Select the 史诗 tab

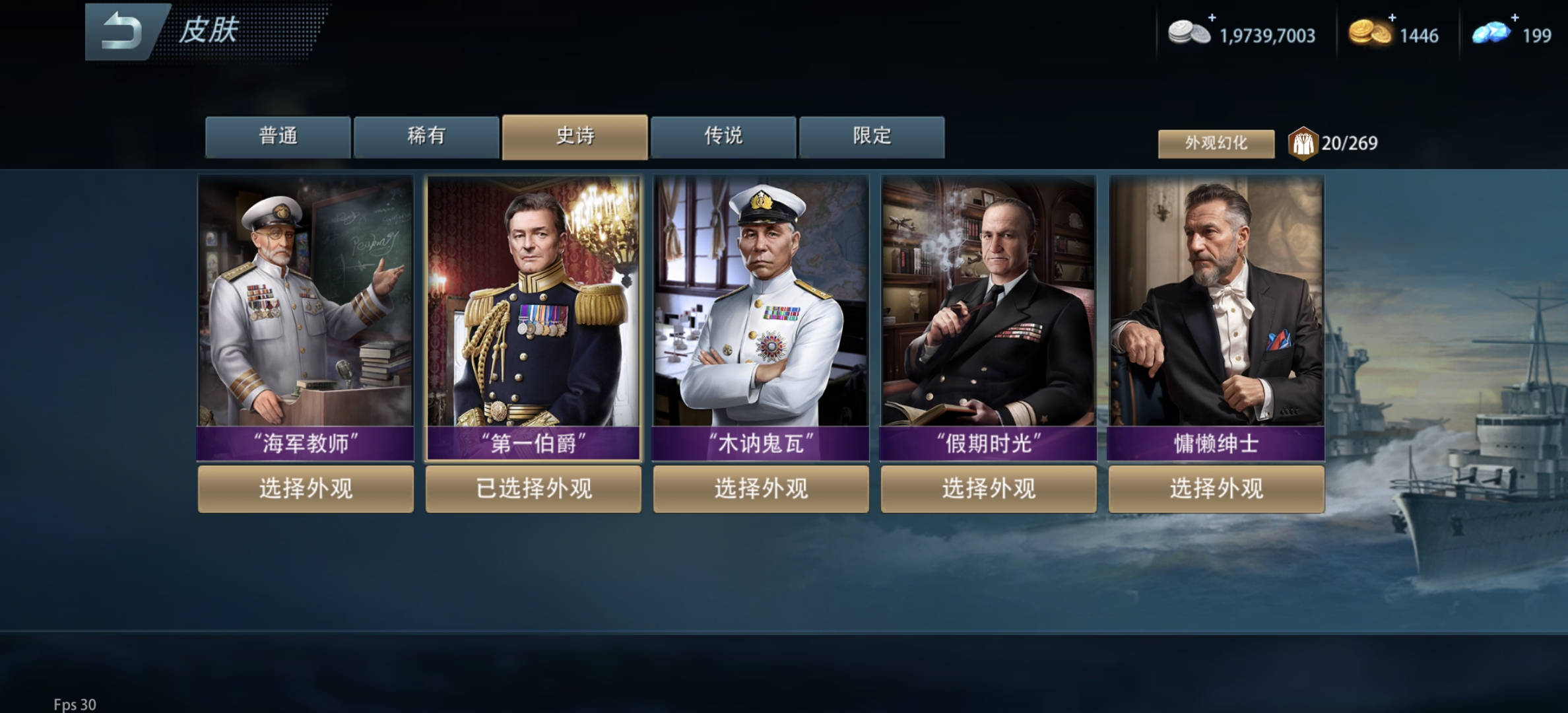pos(575,137)
